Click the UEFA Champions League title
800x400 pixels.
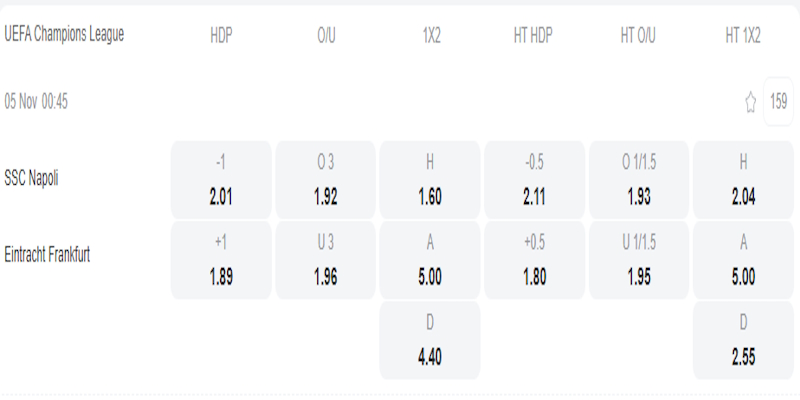[x=64, y=34]
